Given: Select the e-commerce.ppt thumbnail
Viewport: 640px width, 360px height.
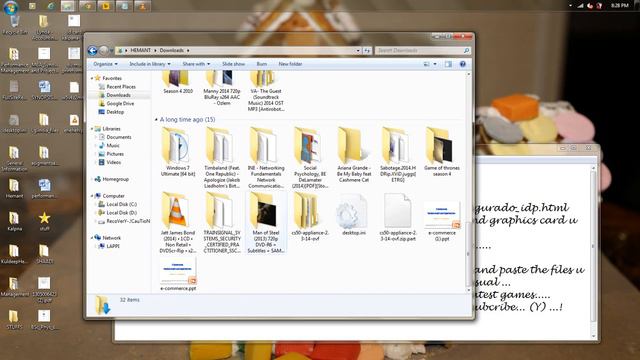Looking at the screenshot, I should [x=178, y=274].
